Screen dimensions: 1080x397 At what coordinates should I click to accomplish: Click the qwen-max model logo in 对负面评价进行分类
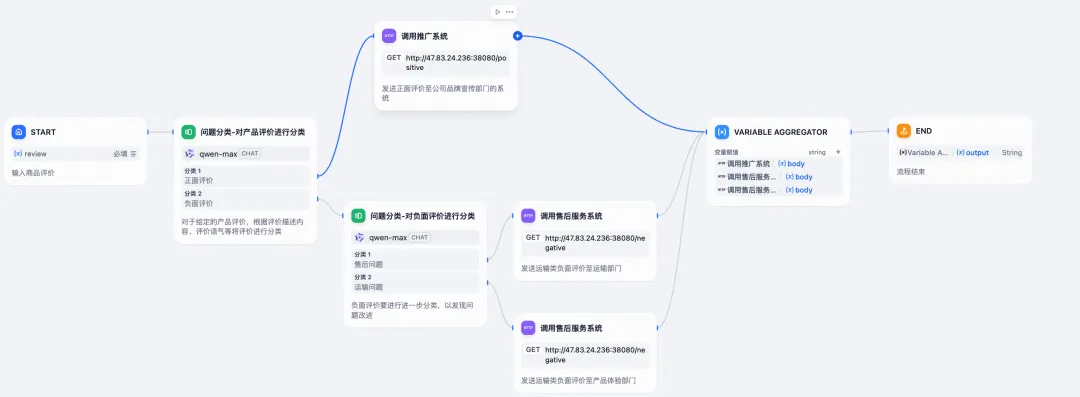coord(360,238)
